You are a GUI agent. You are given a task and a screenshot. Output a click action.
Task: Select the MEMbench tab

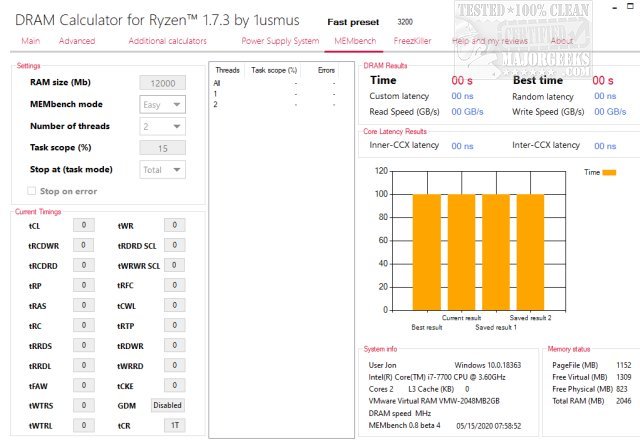point(355,41)
